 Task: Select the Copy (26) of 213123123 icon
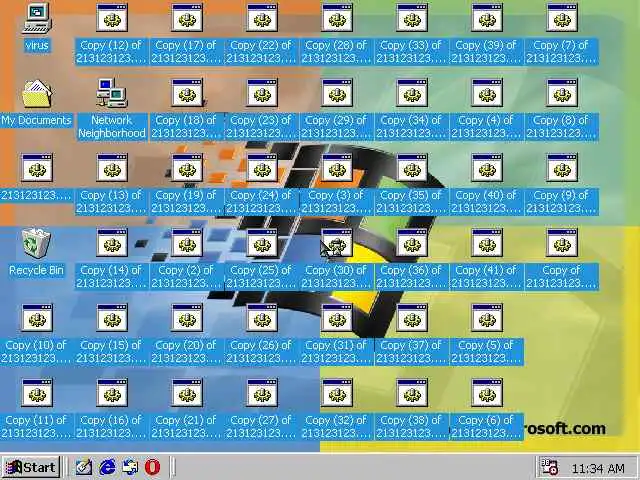click(x=262, y=318)
